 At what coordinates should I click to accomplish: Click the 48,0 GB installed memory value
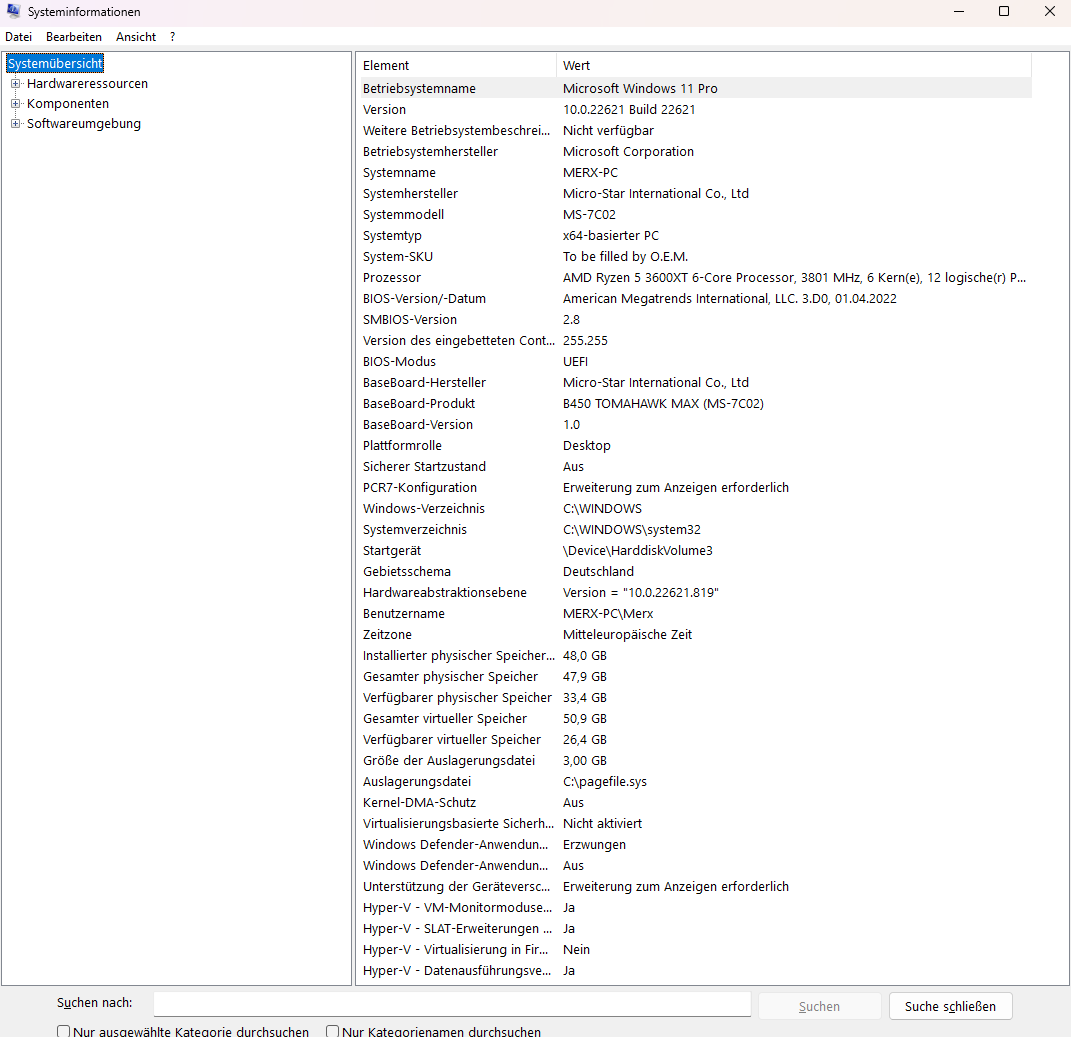tap(585, 656)
